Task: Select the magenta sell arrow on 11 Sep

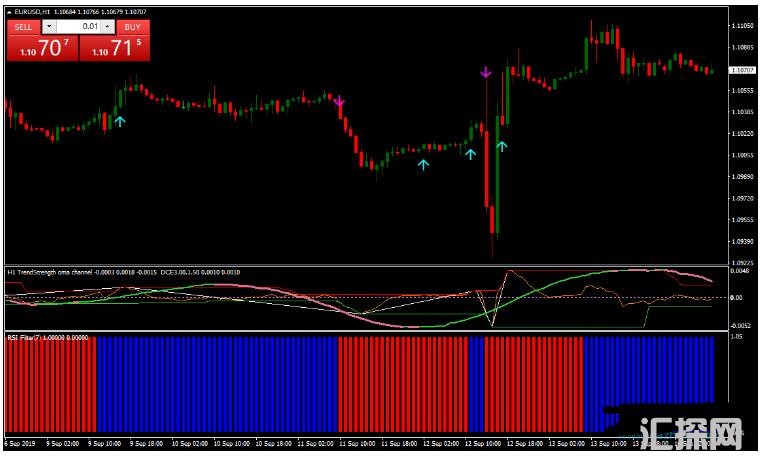Action: [x=339, y=102]
